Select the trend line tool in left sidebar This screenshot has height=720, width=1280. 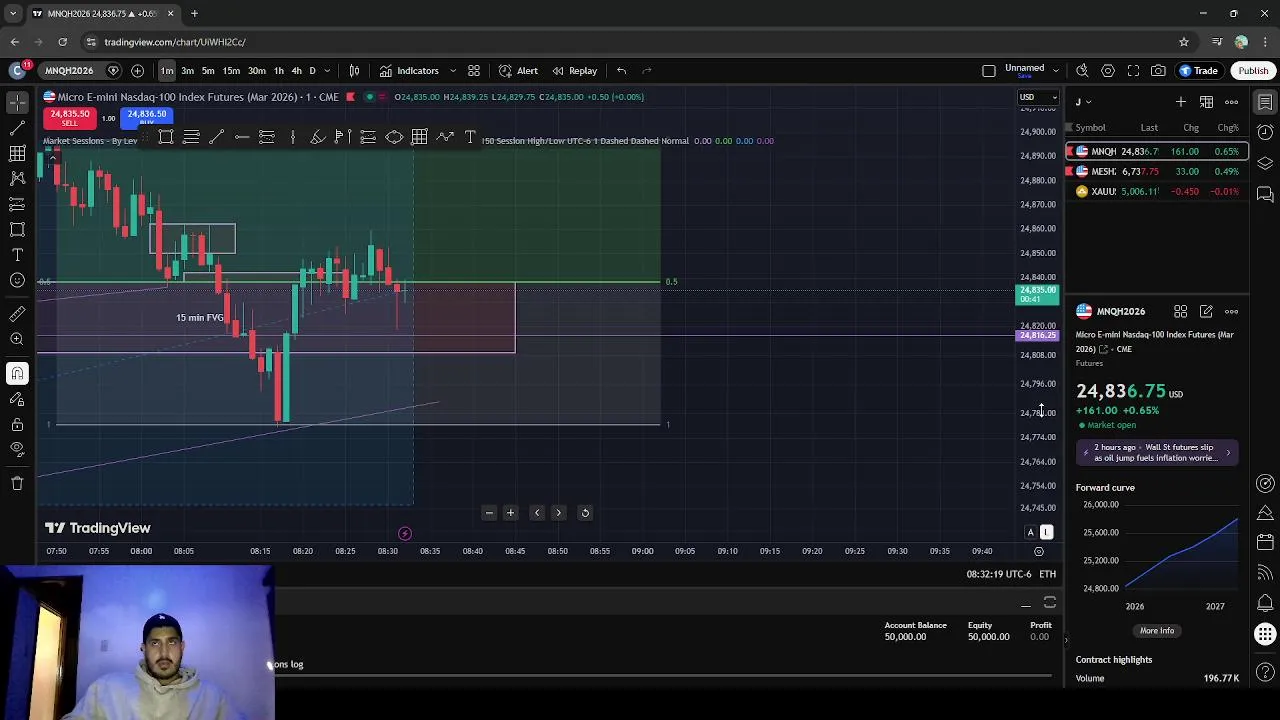pos(17,128)
